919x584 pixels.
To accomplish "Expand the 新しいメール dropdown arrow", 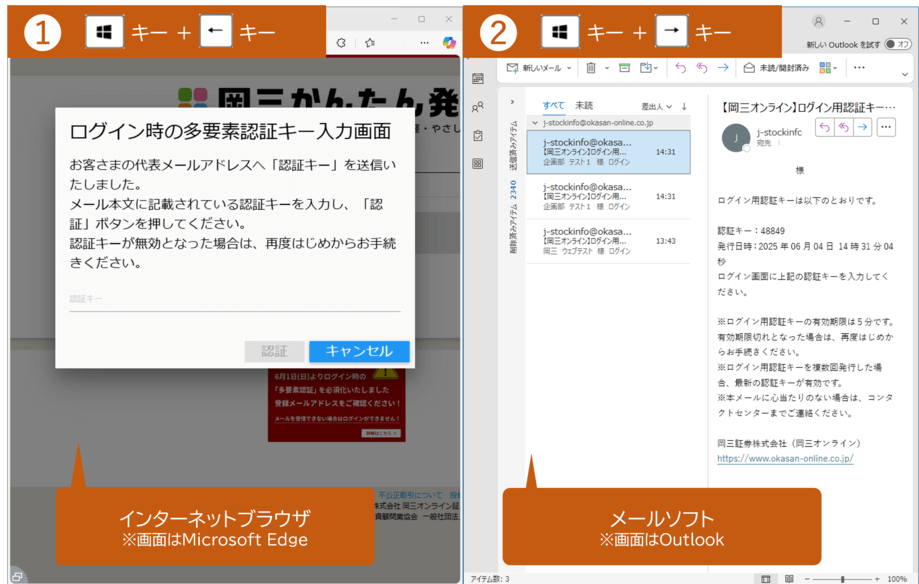I will click(x=569, y=68).
